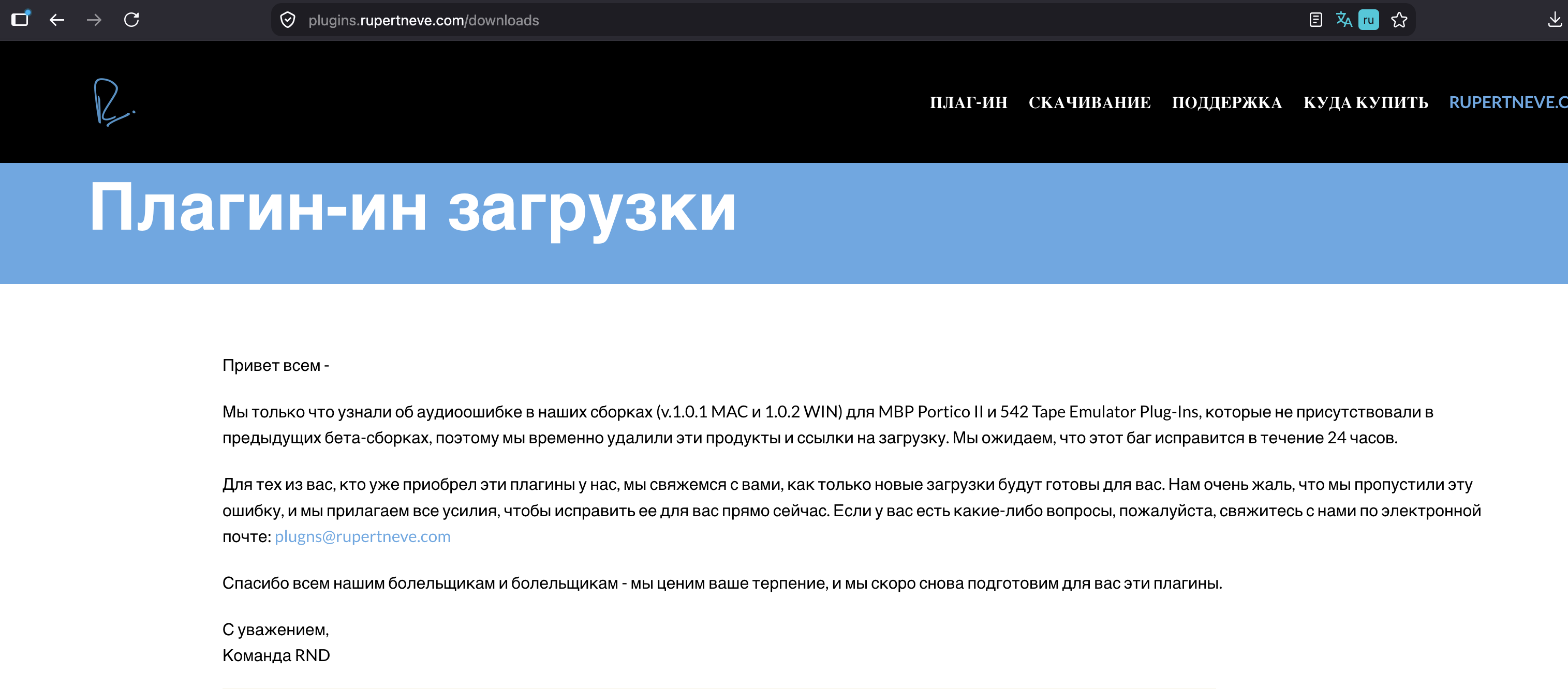Toggle reader view icon in address bar
This screenshot has height=689, width=1568.
1315,20
